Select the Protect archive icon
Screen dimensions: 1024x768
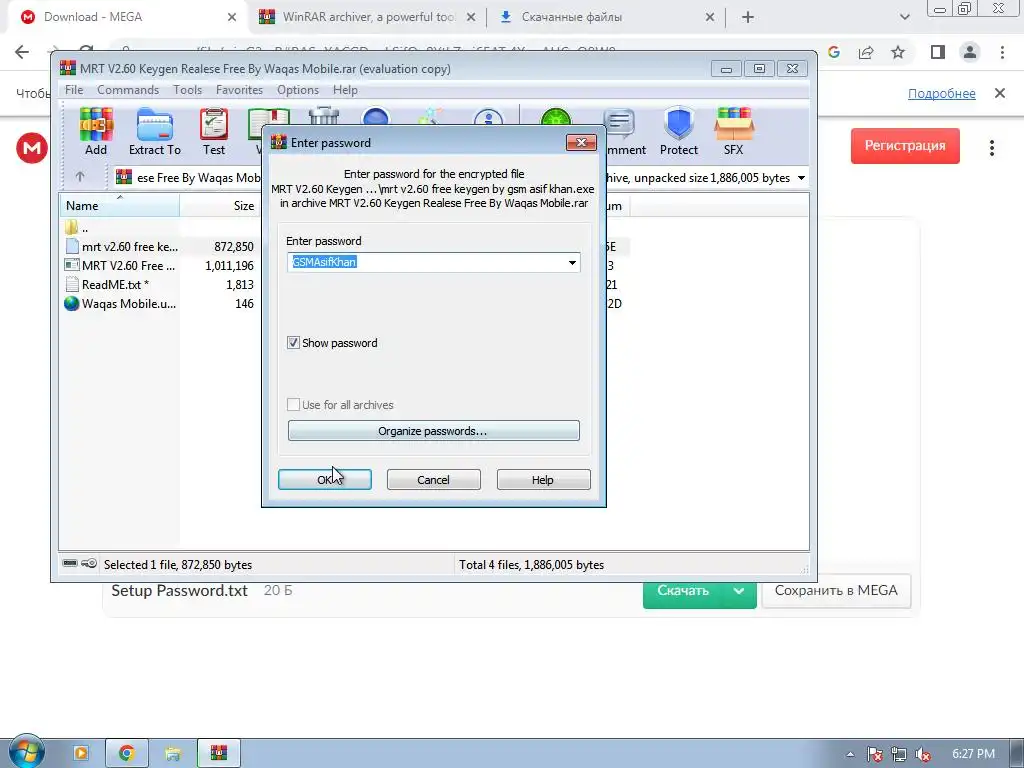(x=679, y=131)
